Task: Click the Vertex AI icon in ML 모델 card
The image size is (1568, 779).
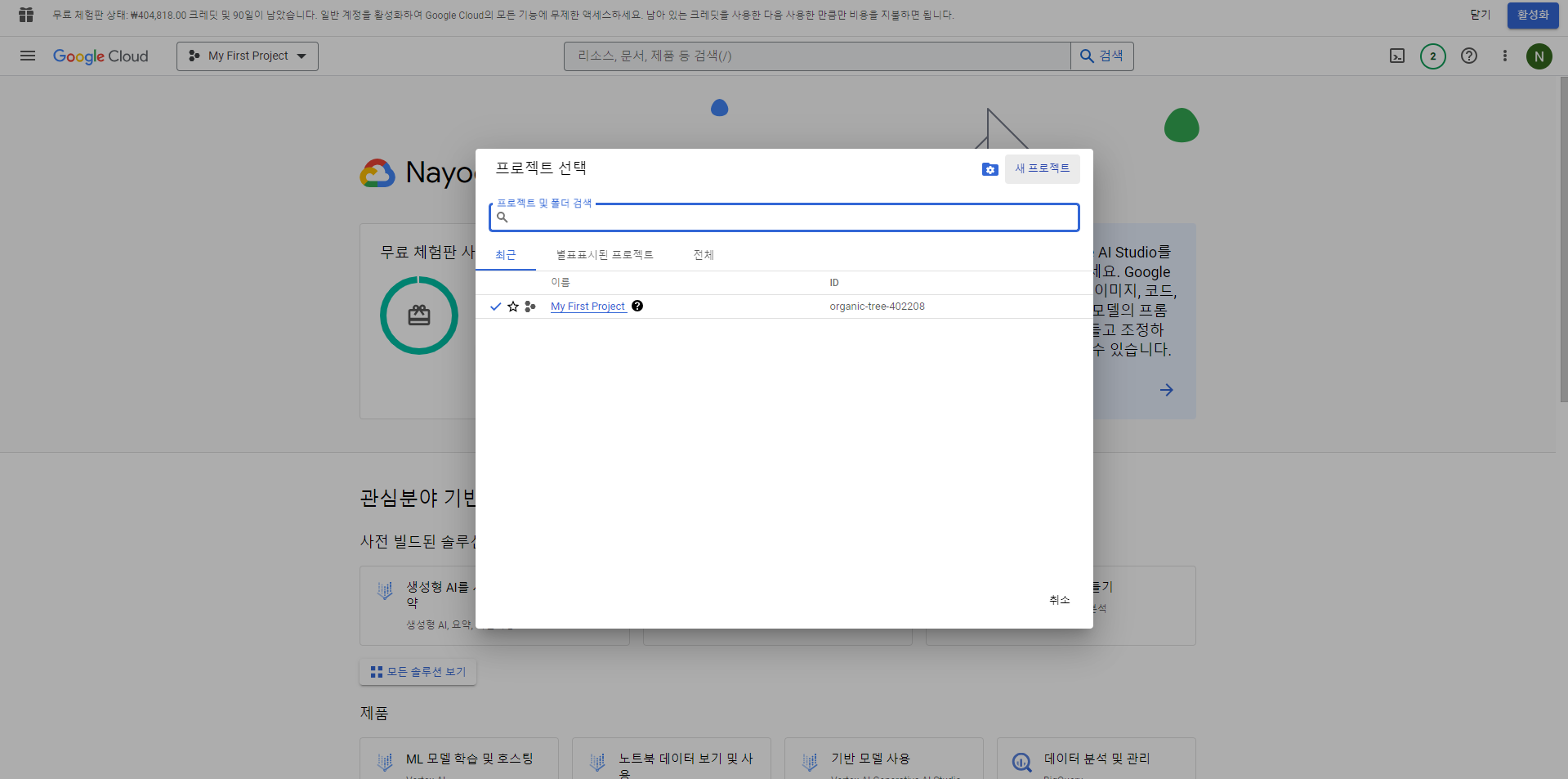Action: (385, 762)
